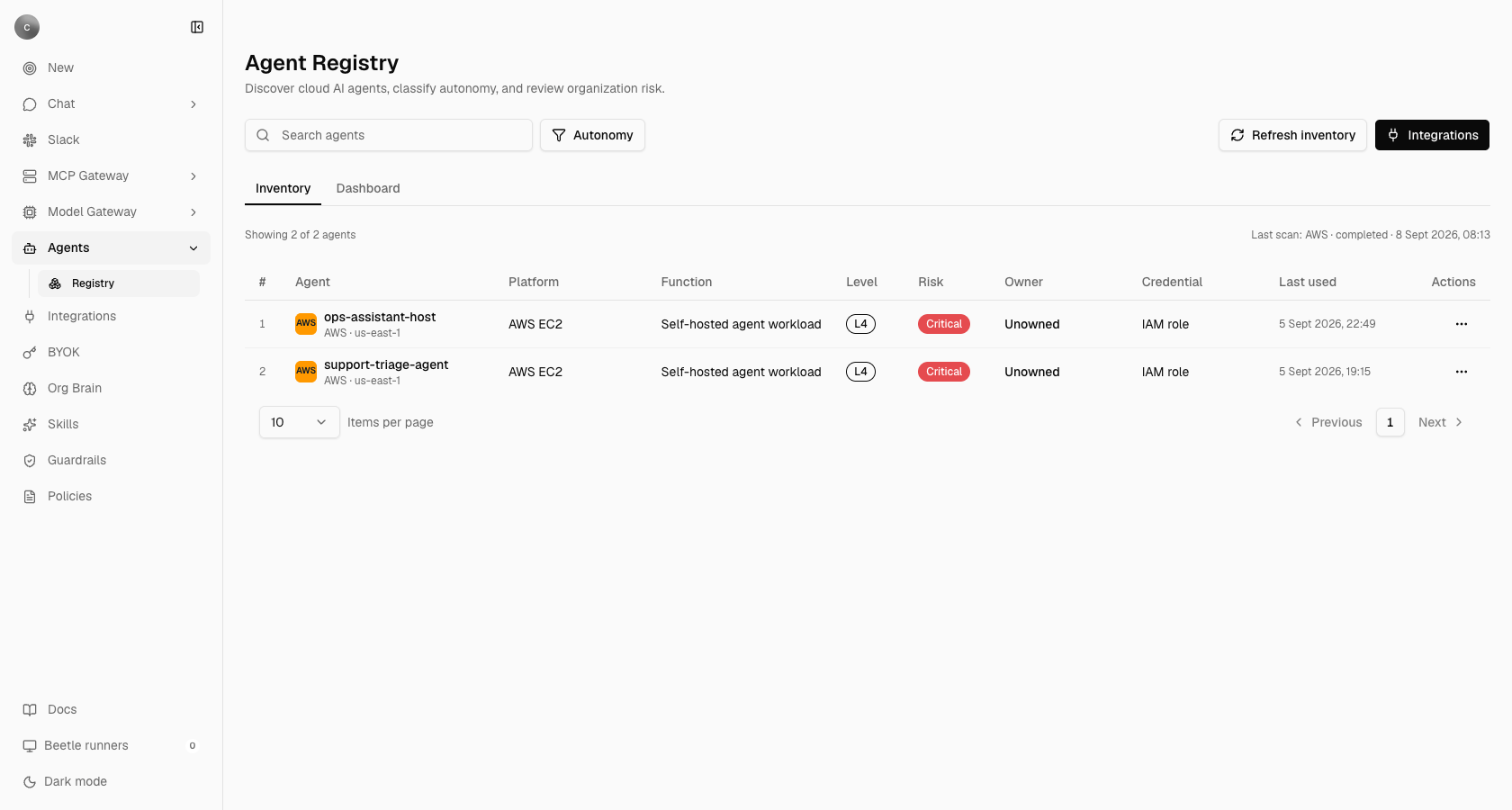This screenshot has width=1512, height=810.
Task: Expand the Model Gateway chevron
Action: (x=193, y=212)
